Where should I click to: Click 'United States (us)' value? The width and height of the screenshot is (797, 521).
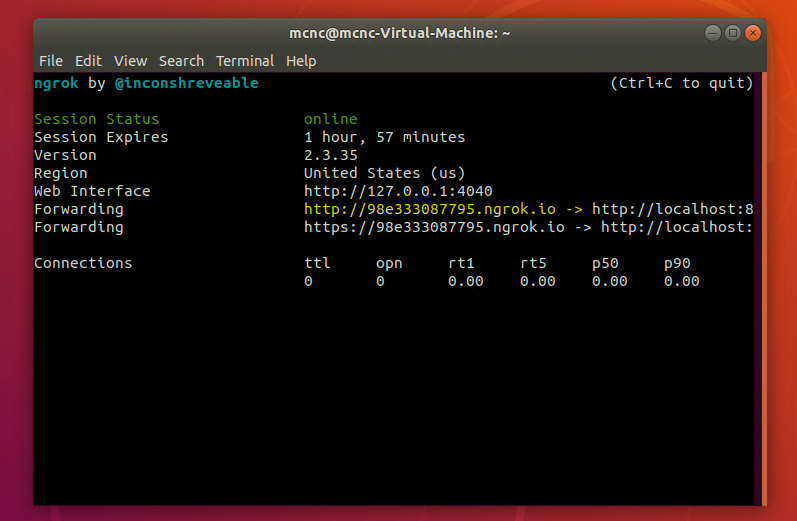pos(384,173)
